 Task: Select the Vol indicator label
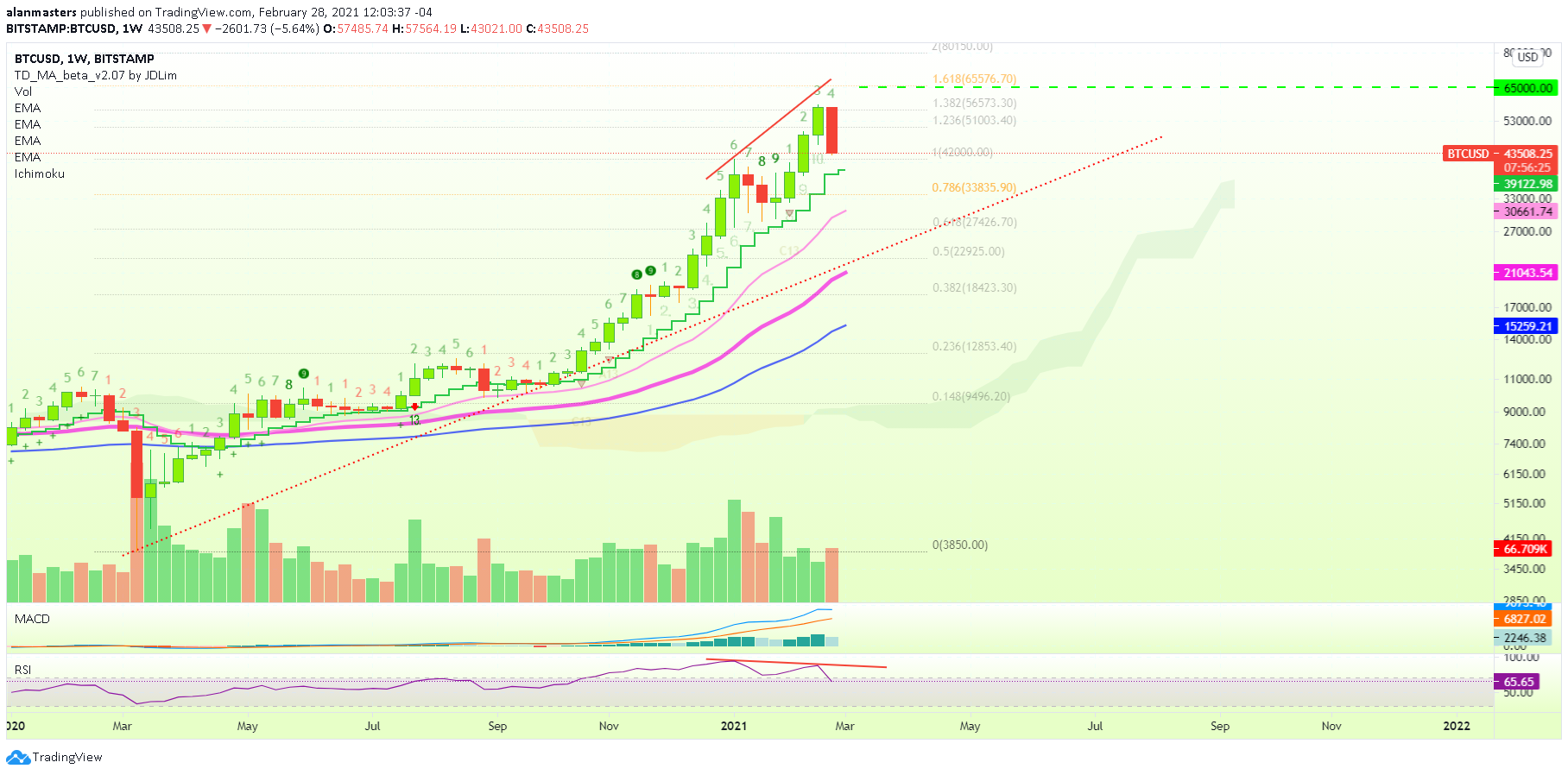[23, 91]
